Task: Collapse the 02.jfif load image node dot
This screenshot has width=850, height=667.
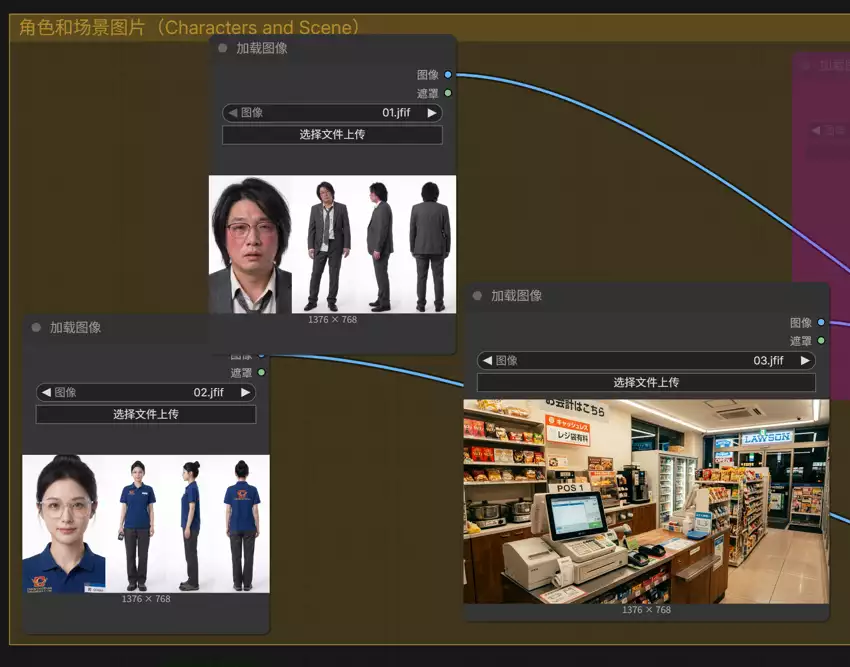Action: click(36, 328)
